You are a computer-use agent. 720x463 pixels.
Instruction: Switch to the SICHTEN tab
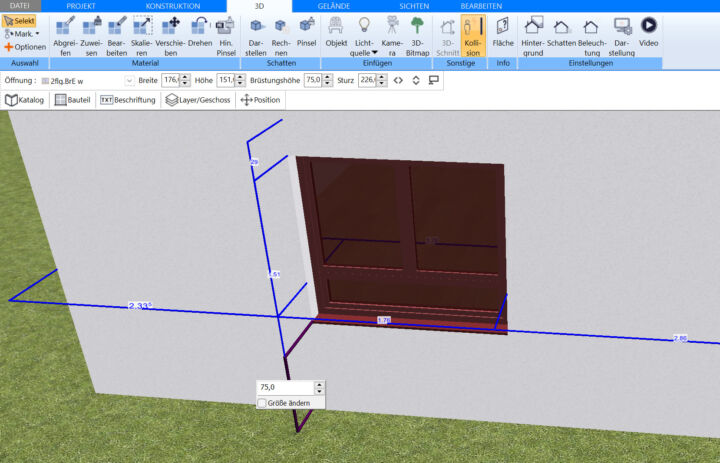point(414,6)
